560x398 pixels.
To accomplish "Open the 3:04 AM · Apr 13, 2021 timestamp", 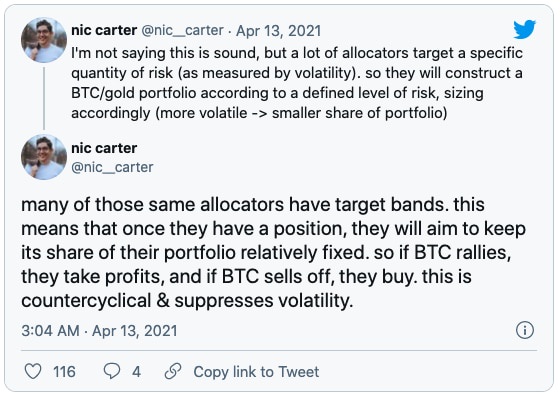I will (99, 331).
